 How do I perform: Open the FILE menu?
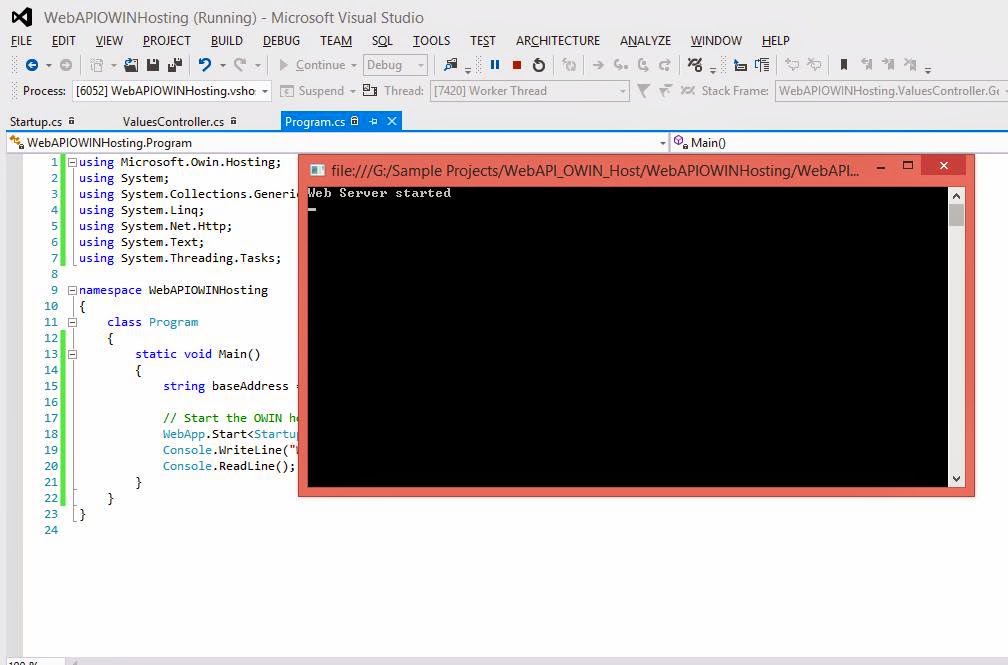[x=21, y=41]
